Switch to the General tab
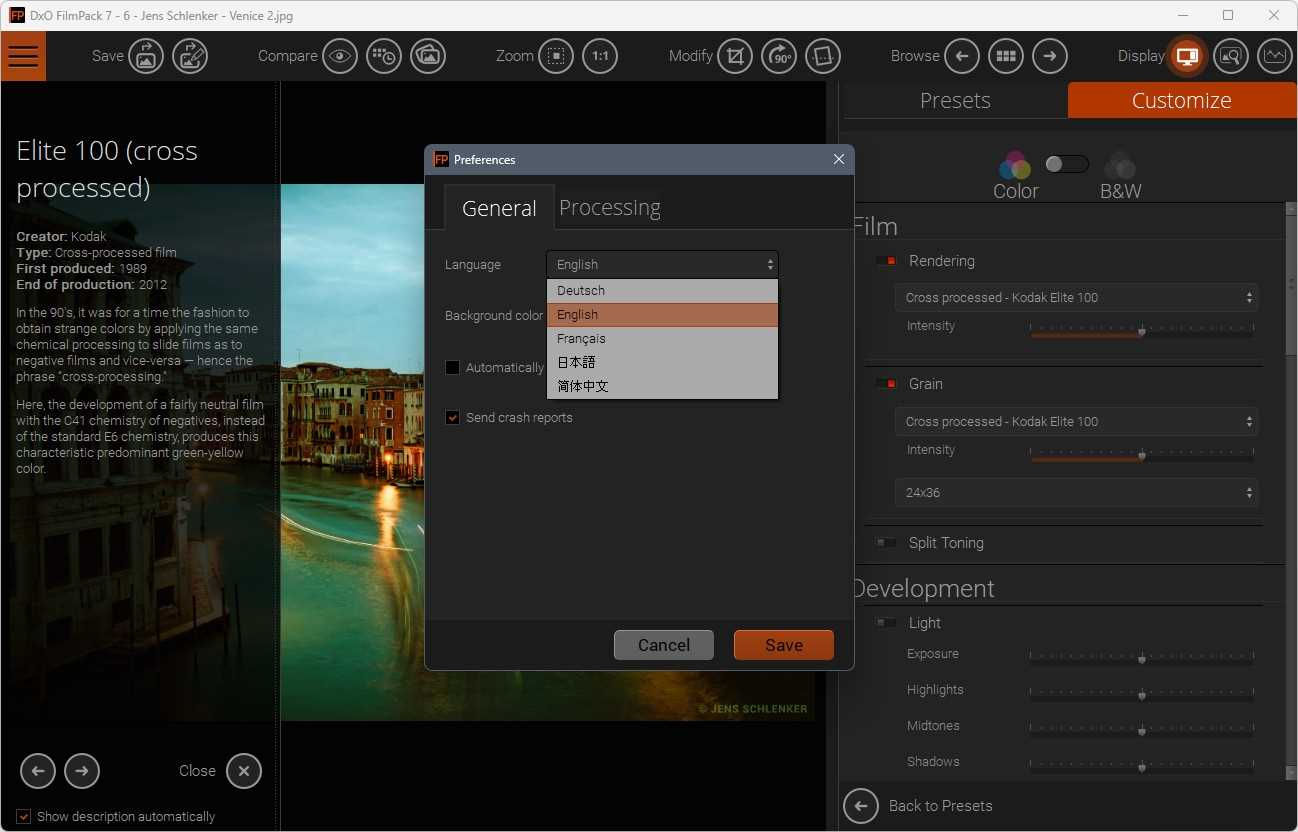 point(499,208)
